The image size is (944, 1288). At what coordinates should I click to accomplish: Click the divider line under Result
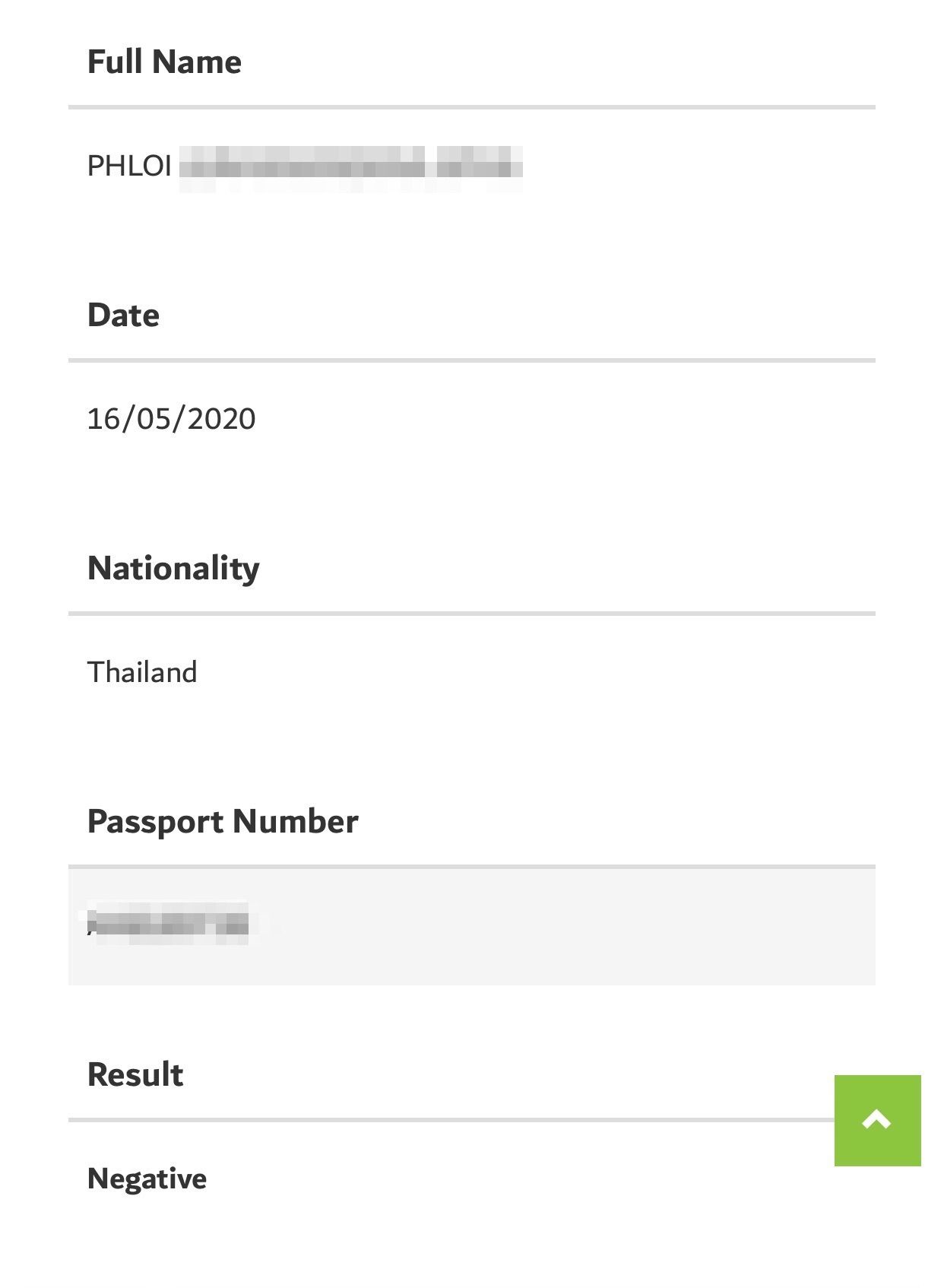450,1120
